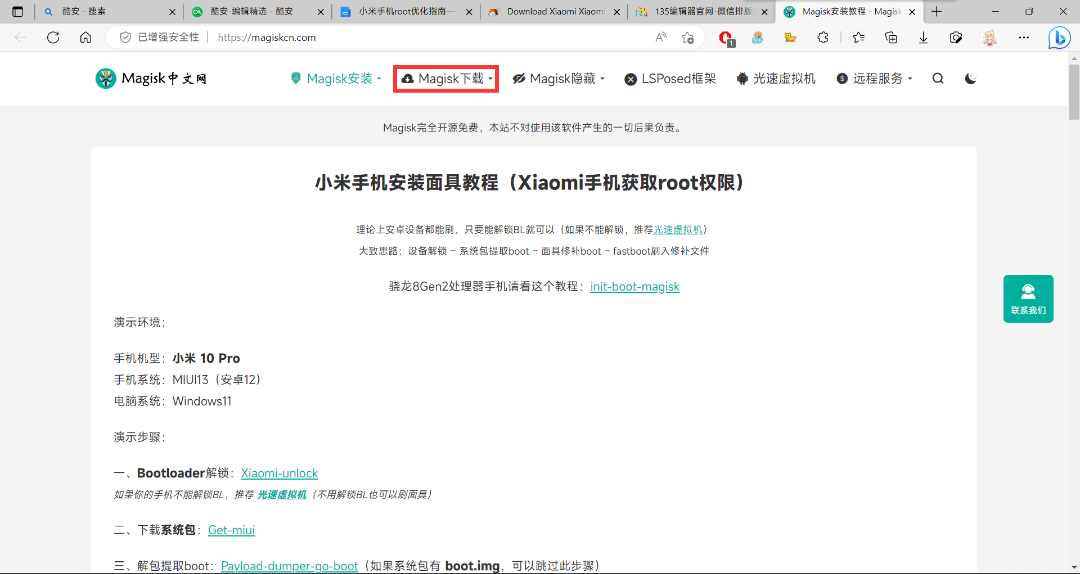Click the 演示步骤 heading text
Image resolution: width=1080 pixels, height=574 pixels.
click(x=140, y=438)
